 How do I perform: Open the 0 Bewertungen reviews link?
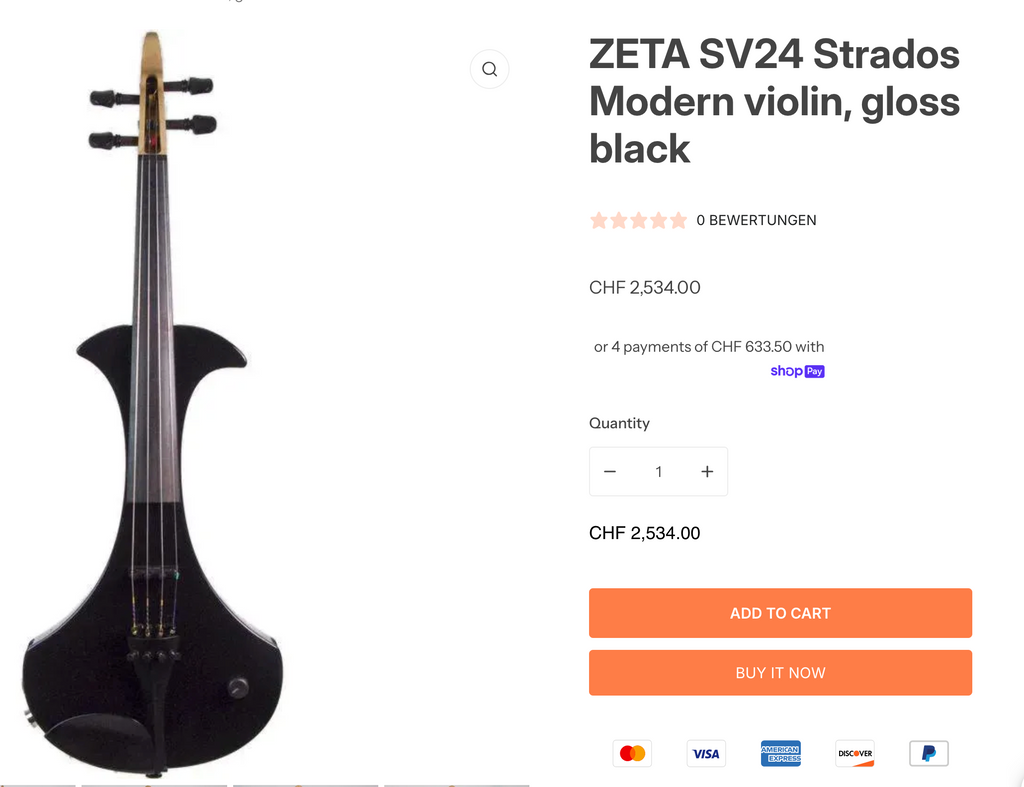click(756, 220)
